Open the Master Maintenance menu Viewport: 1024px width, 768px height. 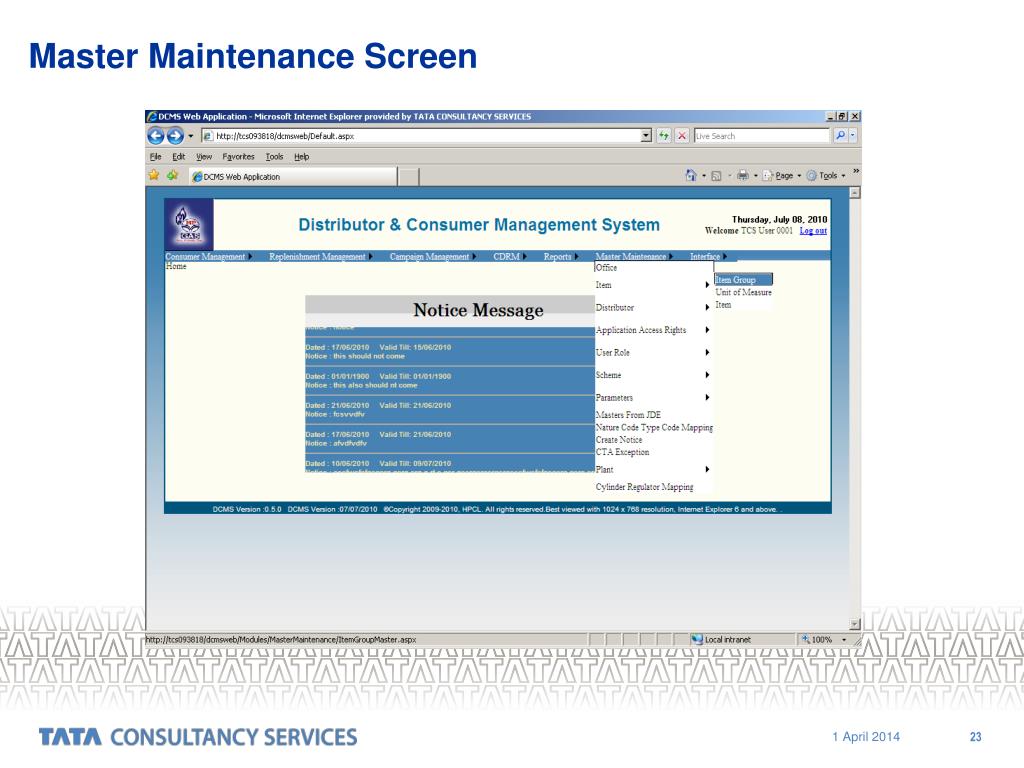click(x=633, y=257)
